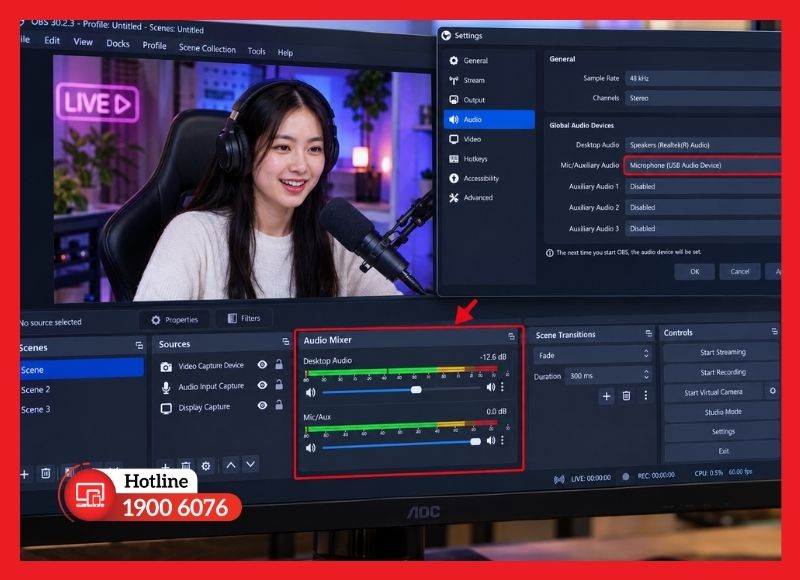Viewport: 800px width, 580px height.
Task: Switch to Advanced settings tab
Action: pos(489,198)
